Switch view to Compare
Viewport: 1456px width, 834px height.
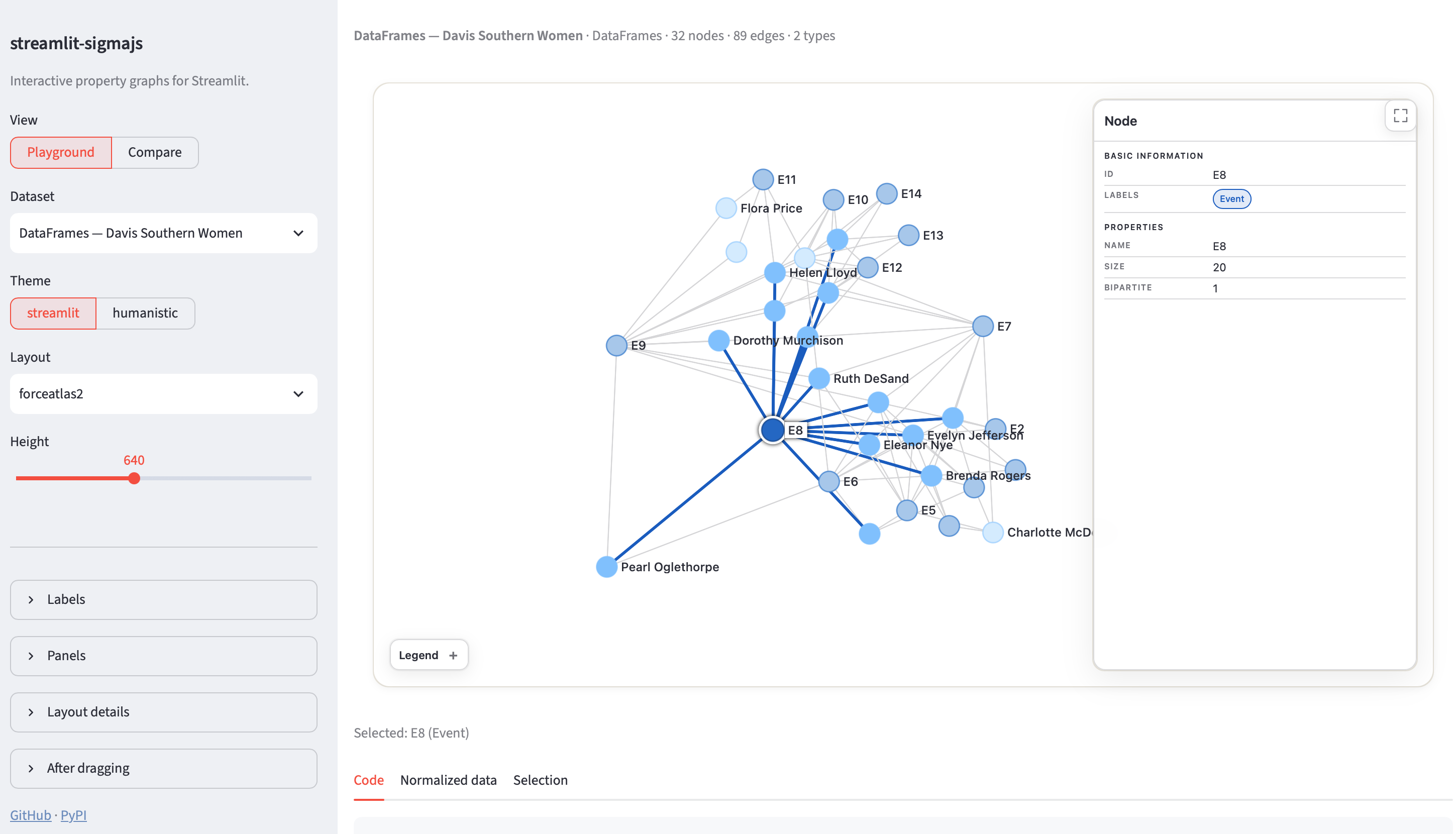[155, 152]
